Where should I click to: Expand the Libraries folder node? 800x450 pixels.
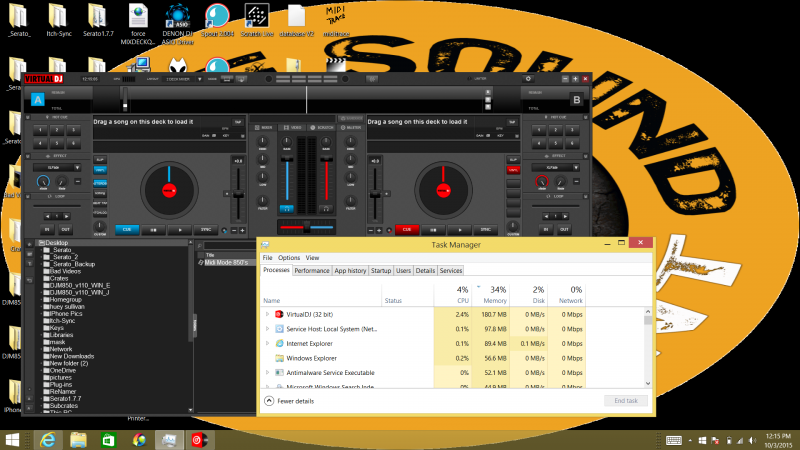tap(41, 335)
